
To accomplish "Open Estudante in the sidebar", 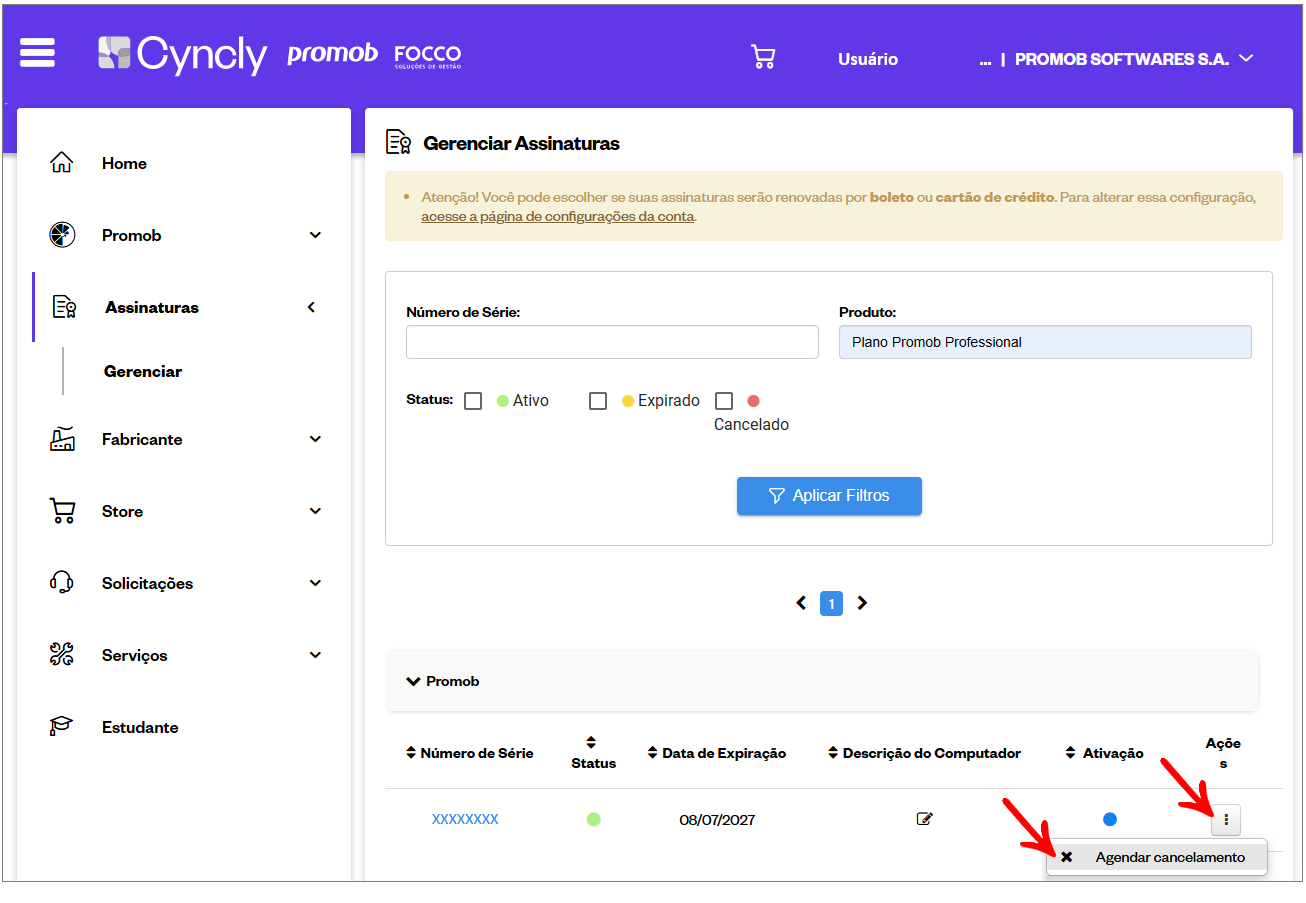I will [x=140, y=727].
